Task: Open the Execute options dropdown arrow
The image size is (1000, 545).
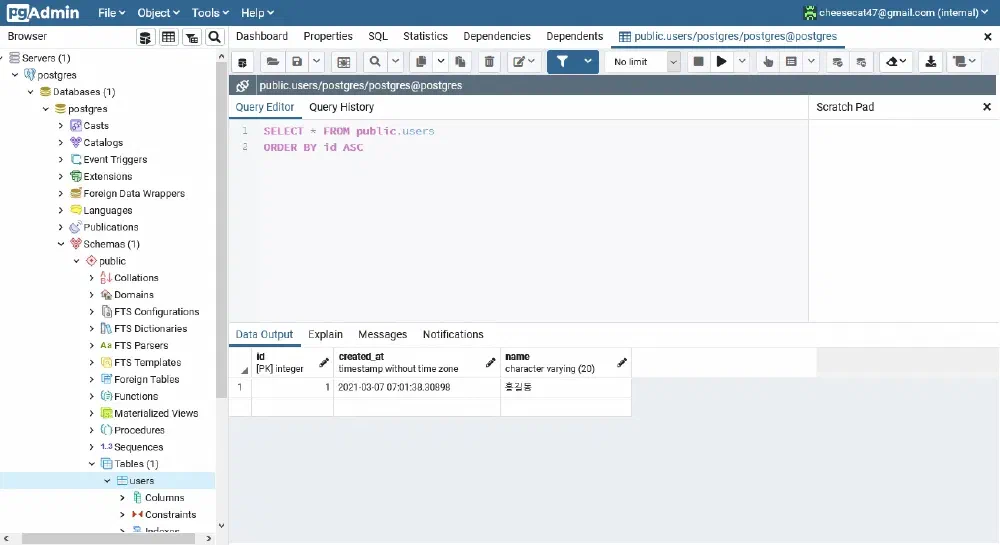Action: coord(742,62)
